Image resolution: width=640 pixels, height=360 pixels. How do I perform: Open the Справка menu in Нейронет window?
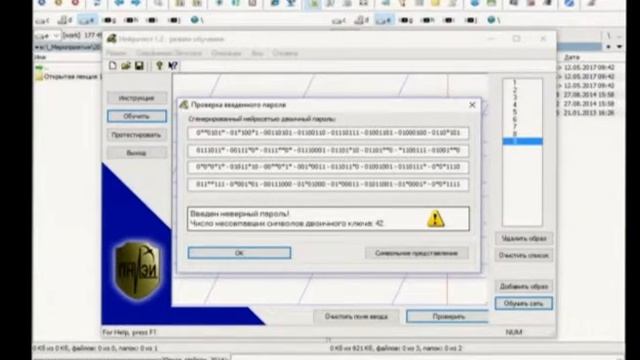click(285, 53)
